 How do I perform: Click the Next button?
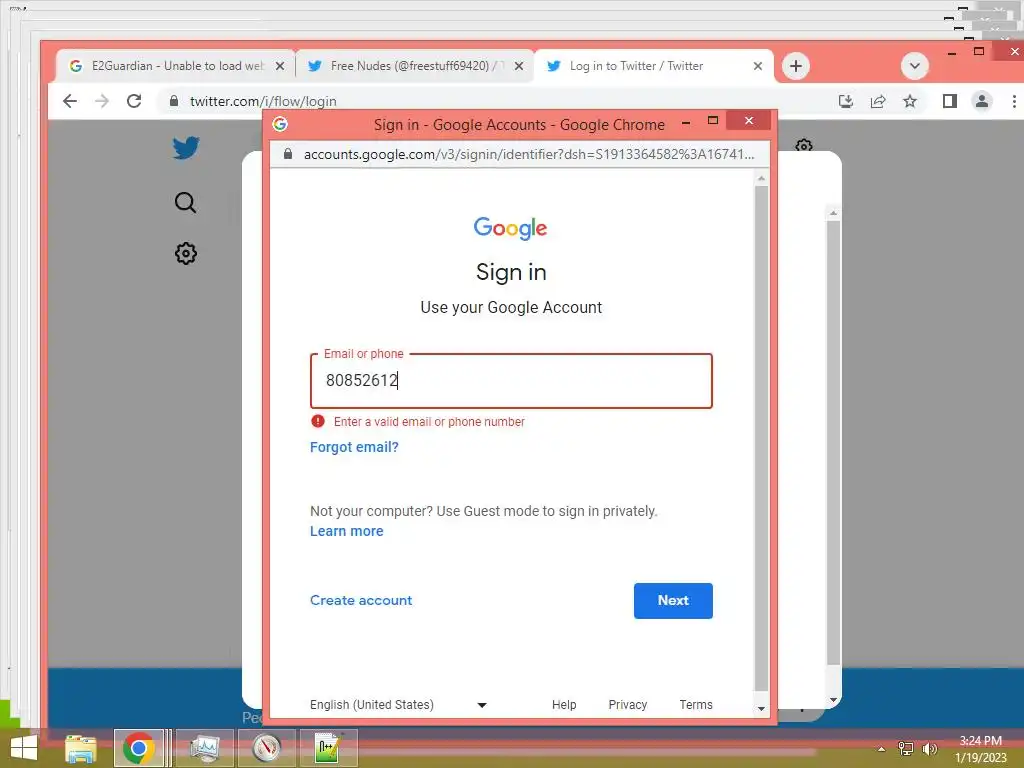click(x=673, y=601)
